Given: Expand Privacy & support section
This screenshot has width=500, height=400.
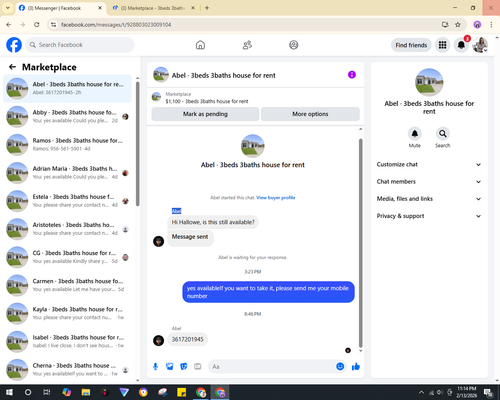Looking at the screenshot, I should pos(429,216).
